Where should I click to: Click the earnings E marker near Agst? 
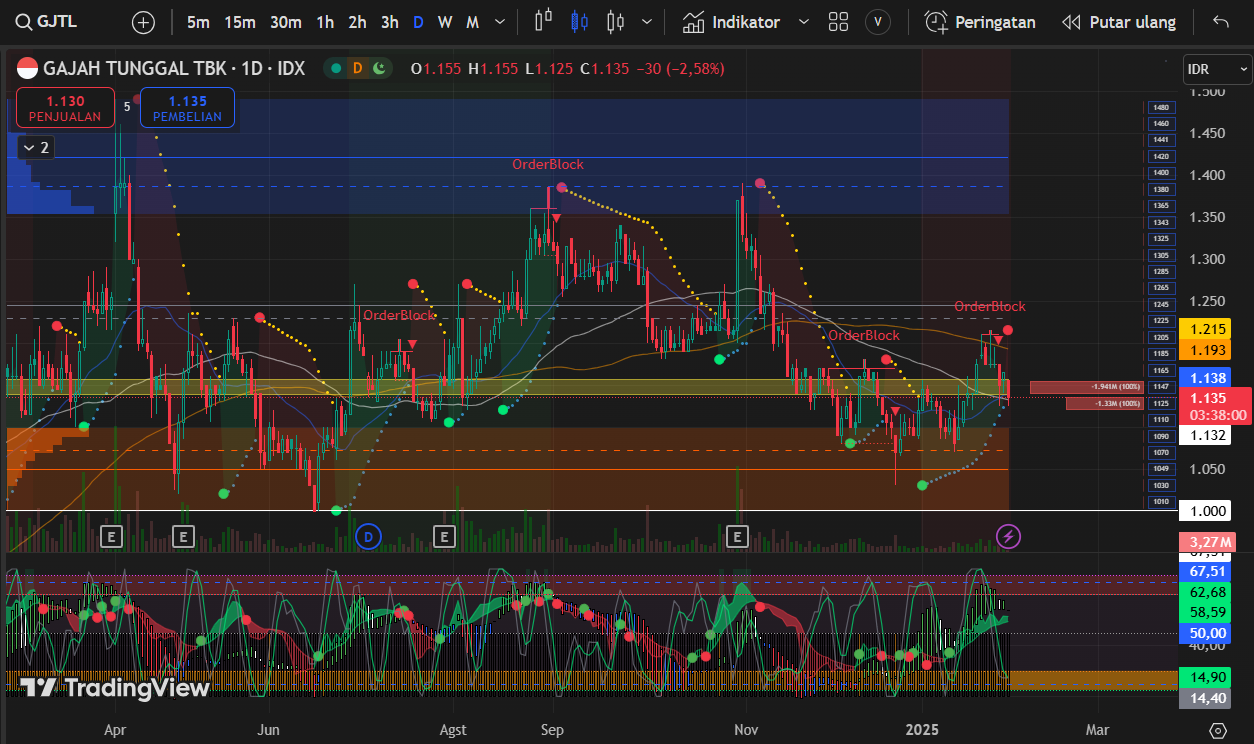point(444,537)
